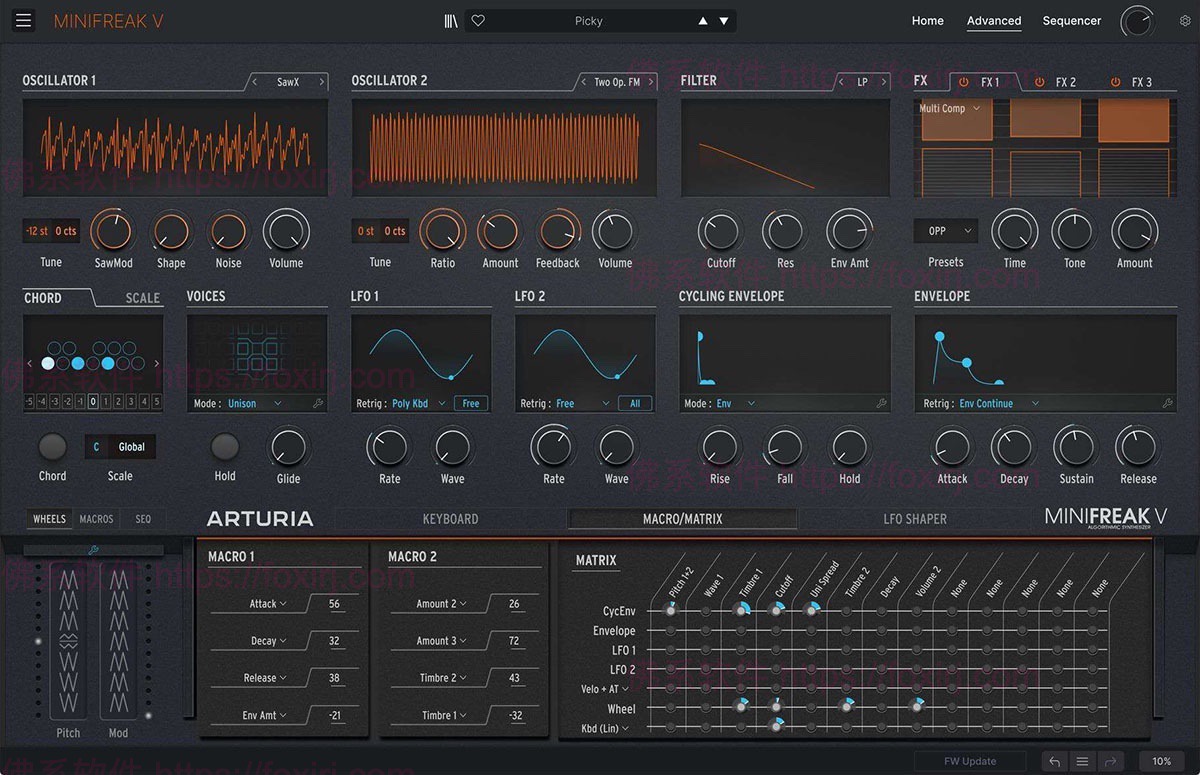Image resolution: width=1200 pixels, height=775 pixels.
Task: Favorite the Picky preset with the heart
Action: coord(478,20)
